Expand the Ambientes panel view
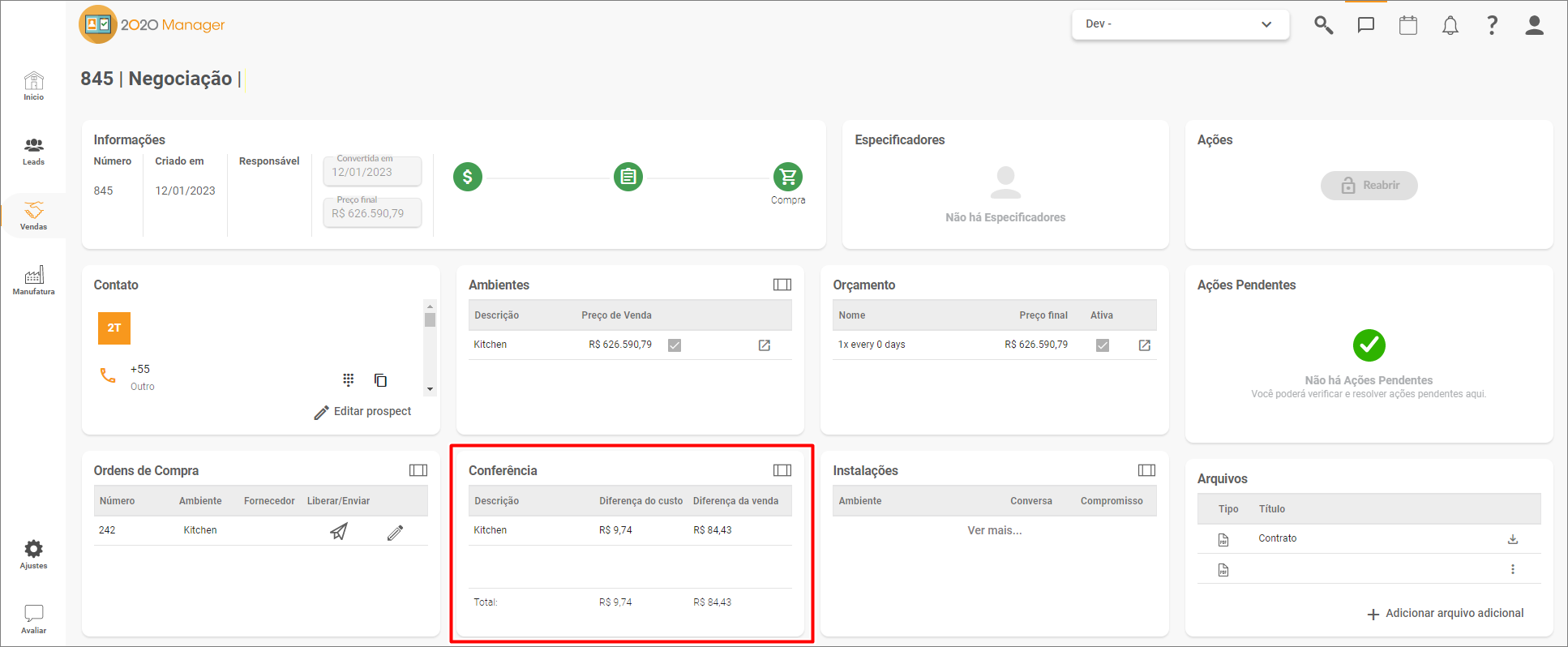 782,285
